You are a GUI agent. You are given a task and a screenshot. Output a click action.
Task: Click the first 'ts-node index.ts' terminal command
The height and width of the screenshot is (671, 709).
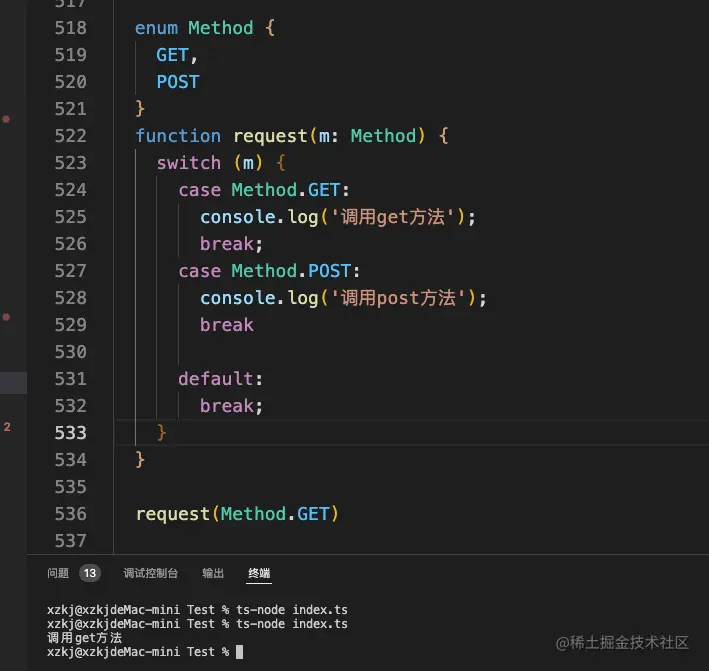(292, 610)
